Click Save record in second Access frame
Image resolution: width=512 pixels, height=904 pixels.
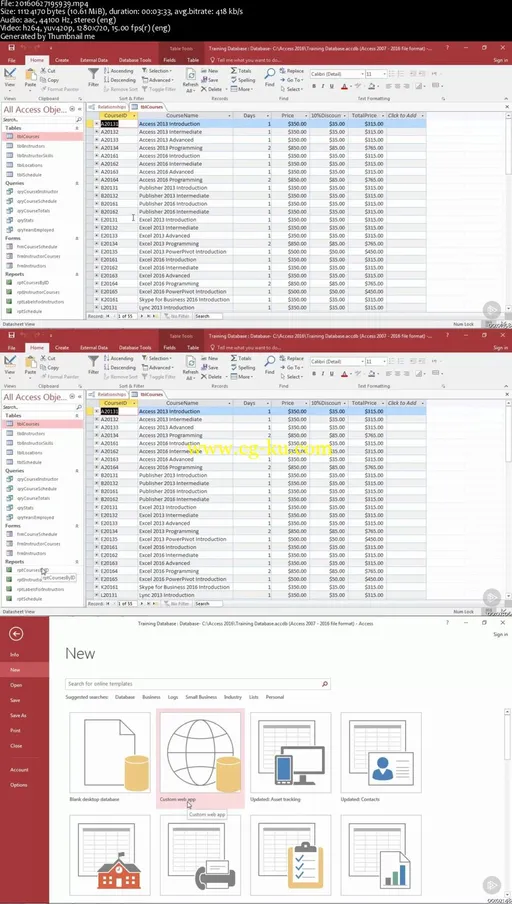[x=209, y=367]
